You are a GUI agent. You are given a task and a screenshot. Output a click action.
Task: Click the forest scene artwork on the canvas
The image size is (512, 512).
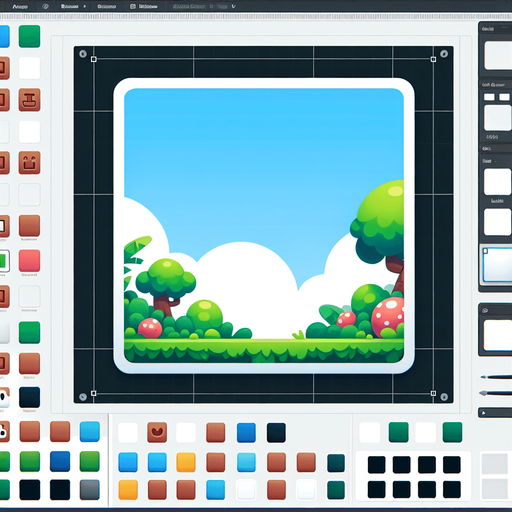tap(264, 226)
